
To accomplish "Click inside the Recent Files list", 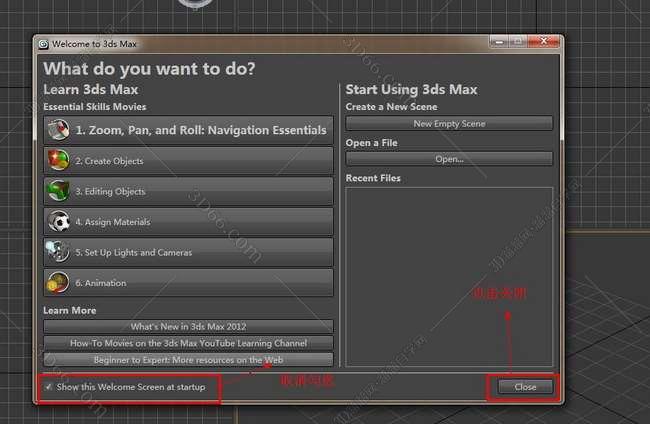I will tap(449, 276).
